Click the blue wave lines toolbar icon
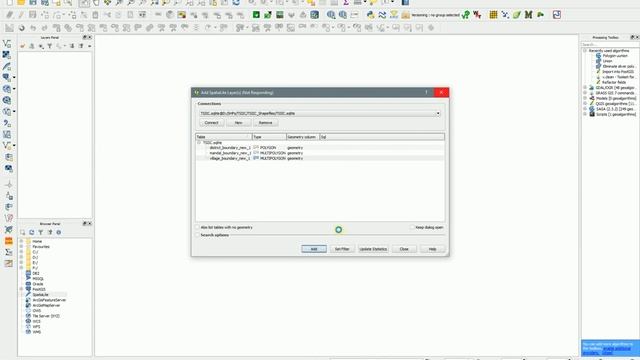Screen dimensions: 640x360 coord(382,15)
